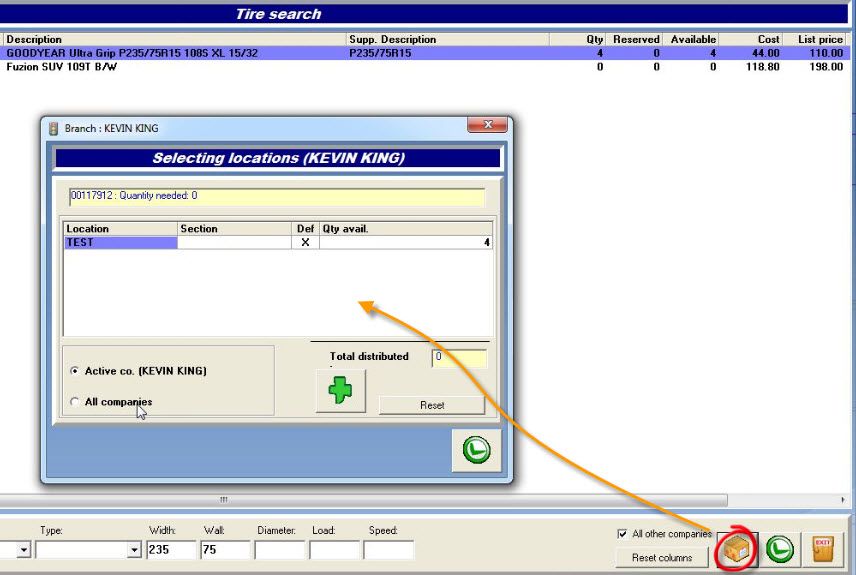This screenshot has height=575, width=856.
Task: Add a location with the green plus icon
Action: click(341, 391)
